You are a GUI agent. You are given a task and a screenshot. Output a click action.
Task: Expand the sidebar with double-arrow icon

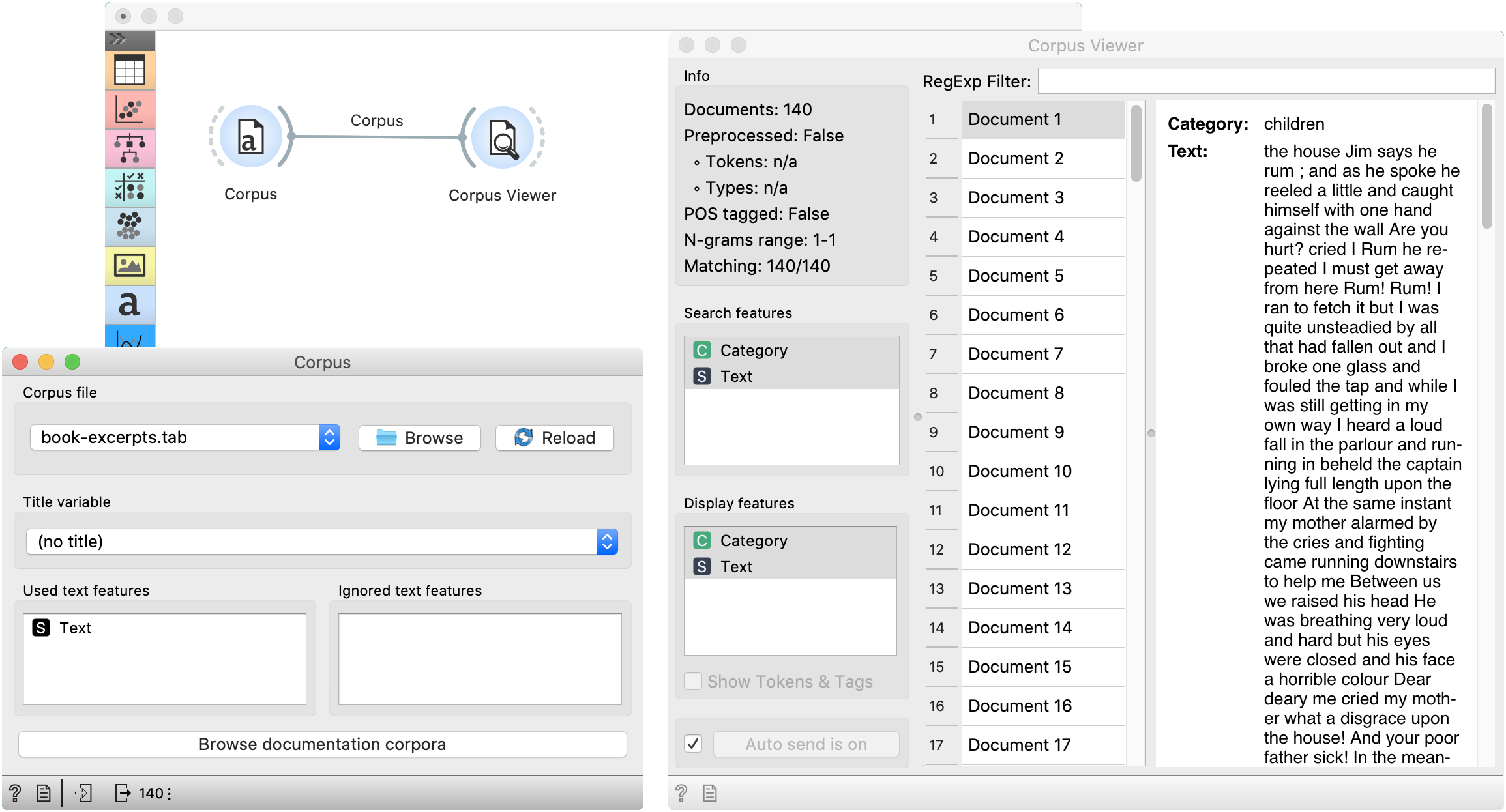tap(119, 39)
